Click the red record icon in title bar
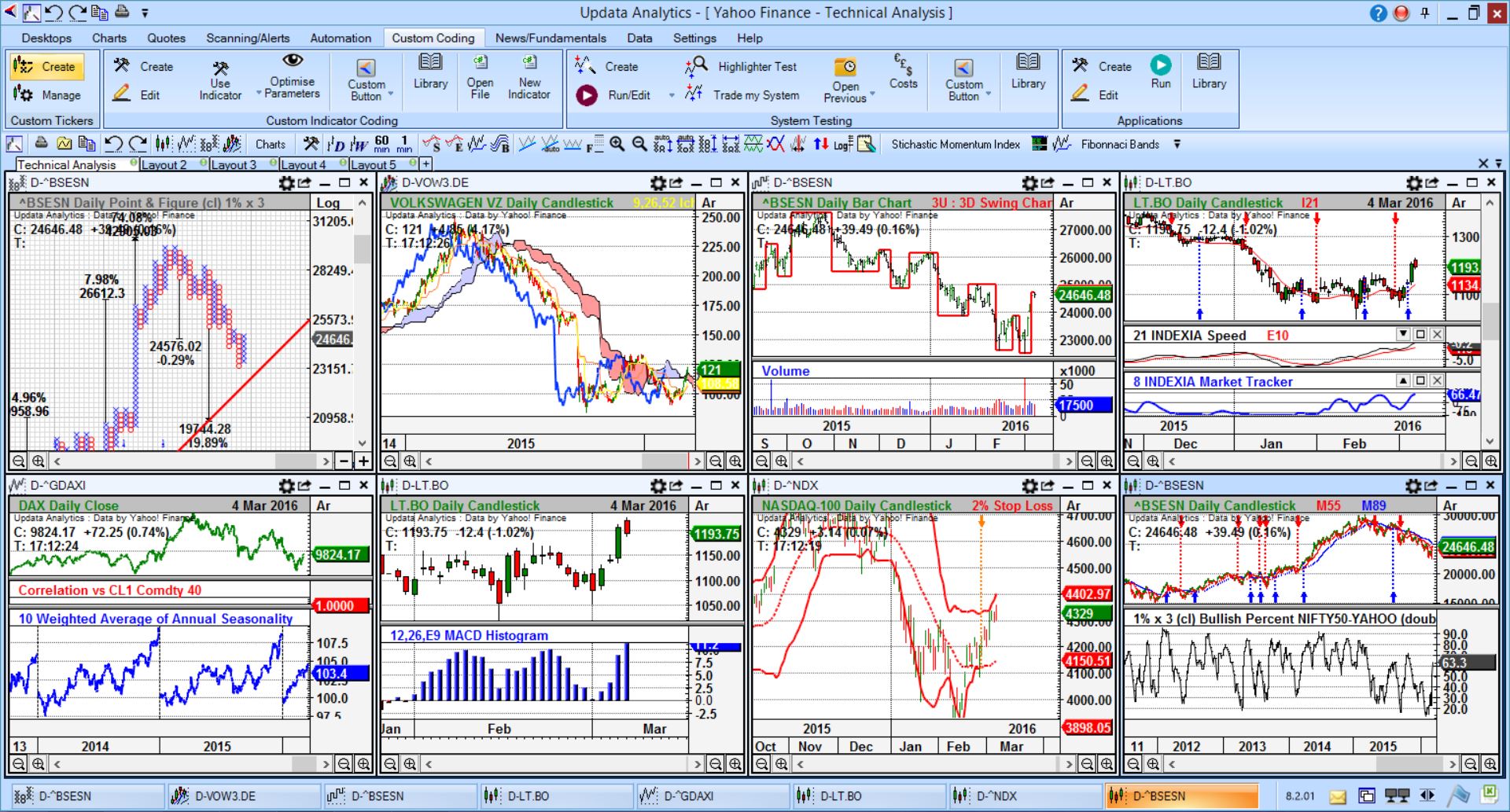The height and width of the screenshot is (812, 1510). [x=1401, y=13]
